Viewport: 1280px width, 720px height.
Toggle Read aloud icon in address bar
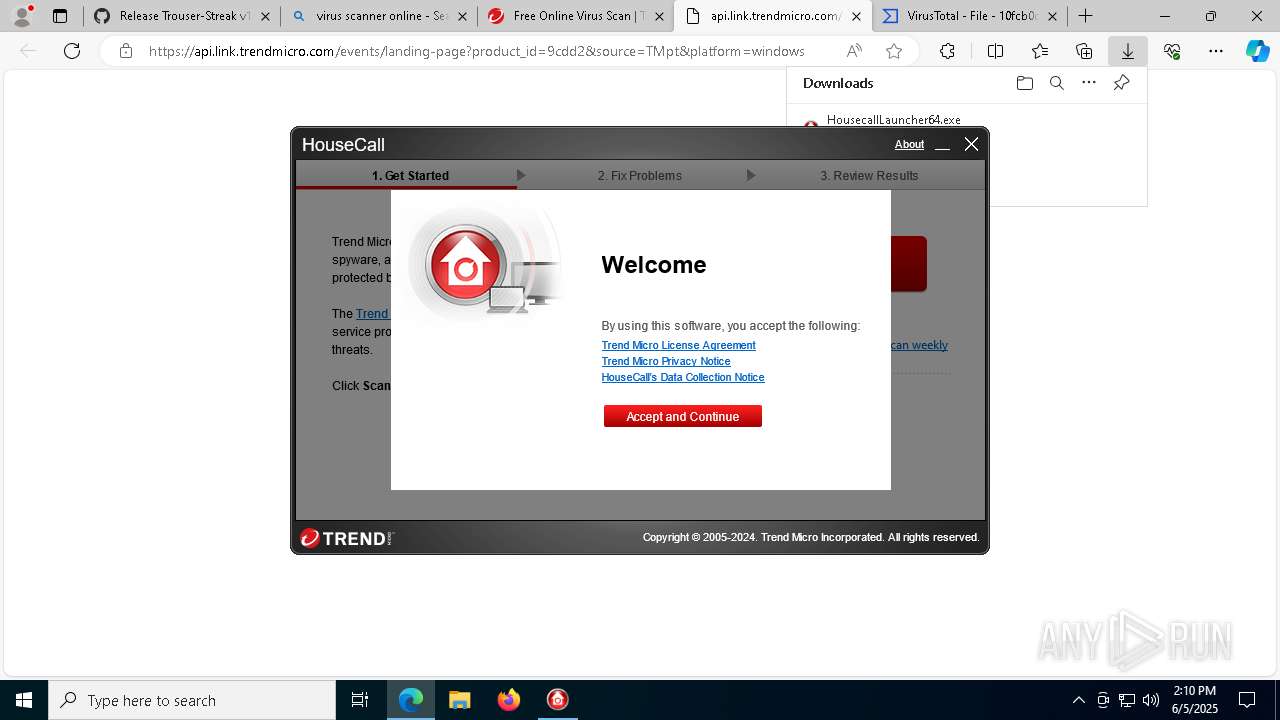click(854, 51)
